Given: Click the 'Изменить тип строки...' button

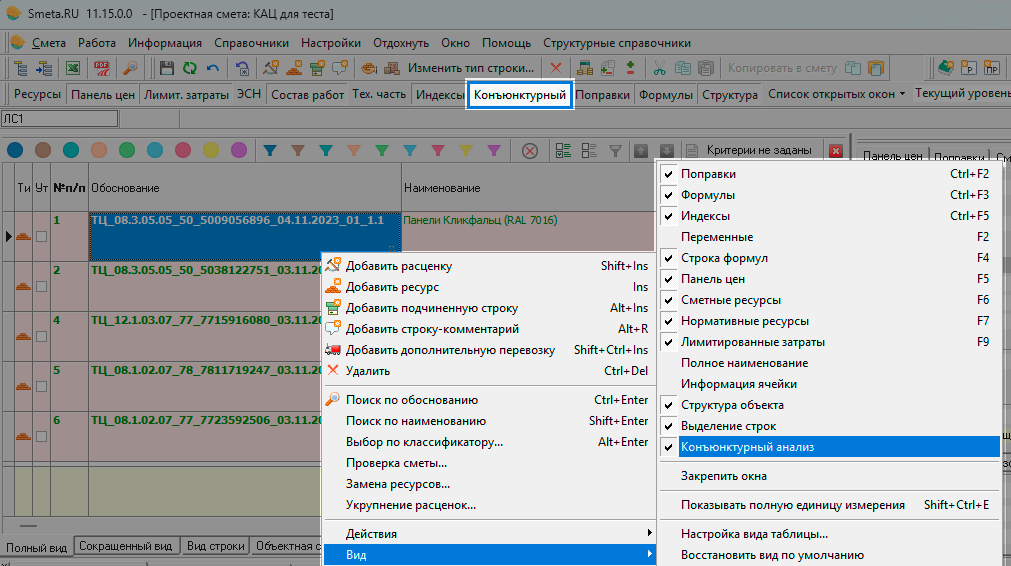Looking at the screenshot, I should coord(470,69).
